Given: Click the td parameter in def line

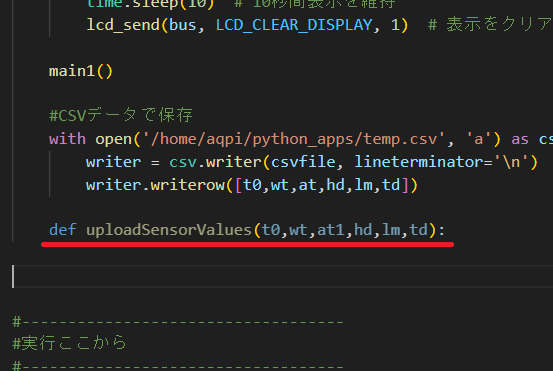Looking at the screenshot, I should click(x=419, y=230).
